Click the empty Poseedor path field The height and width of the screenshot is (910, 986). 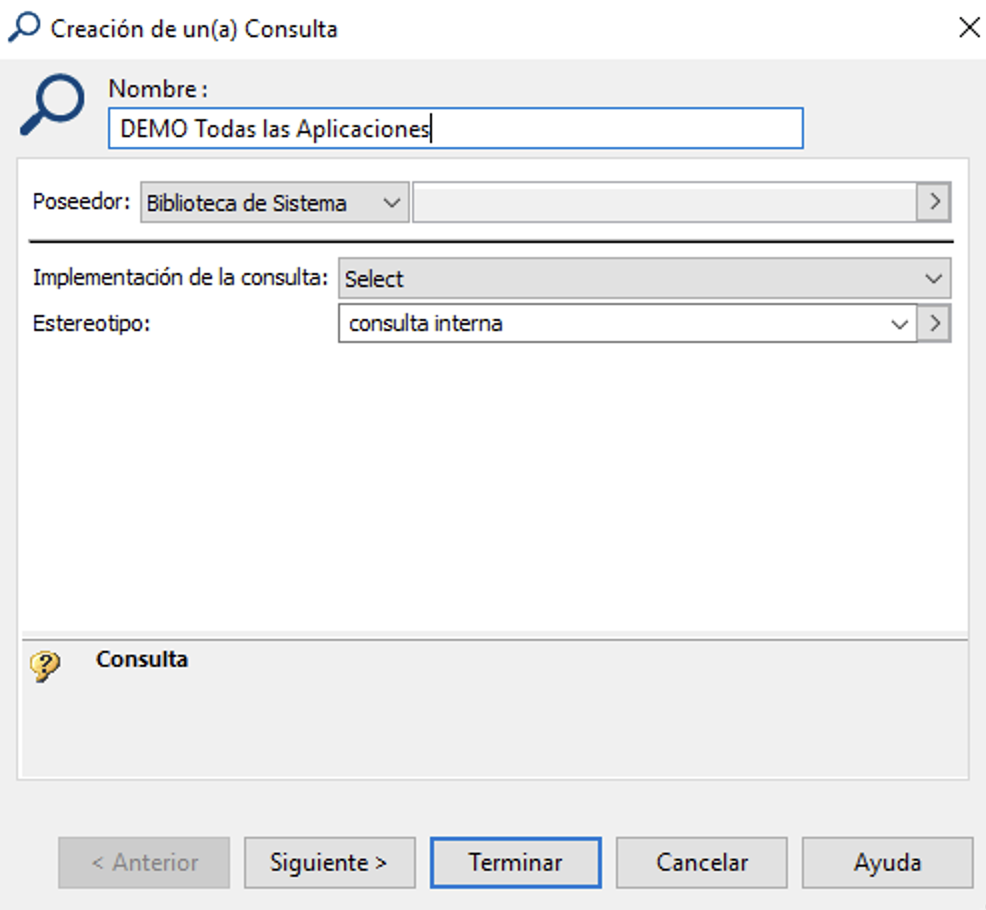coord(665,202)
